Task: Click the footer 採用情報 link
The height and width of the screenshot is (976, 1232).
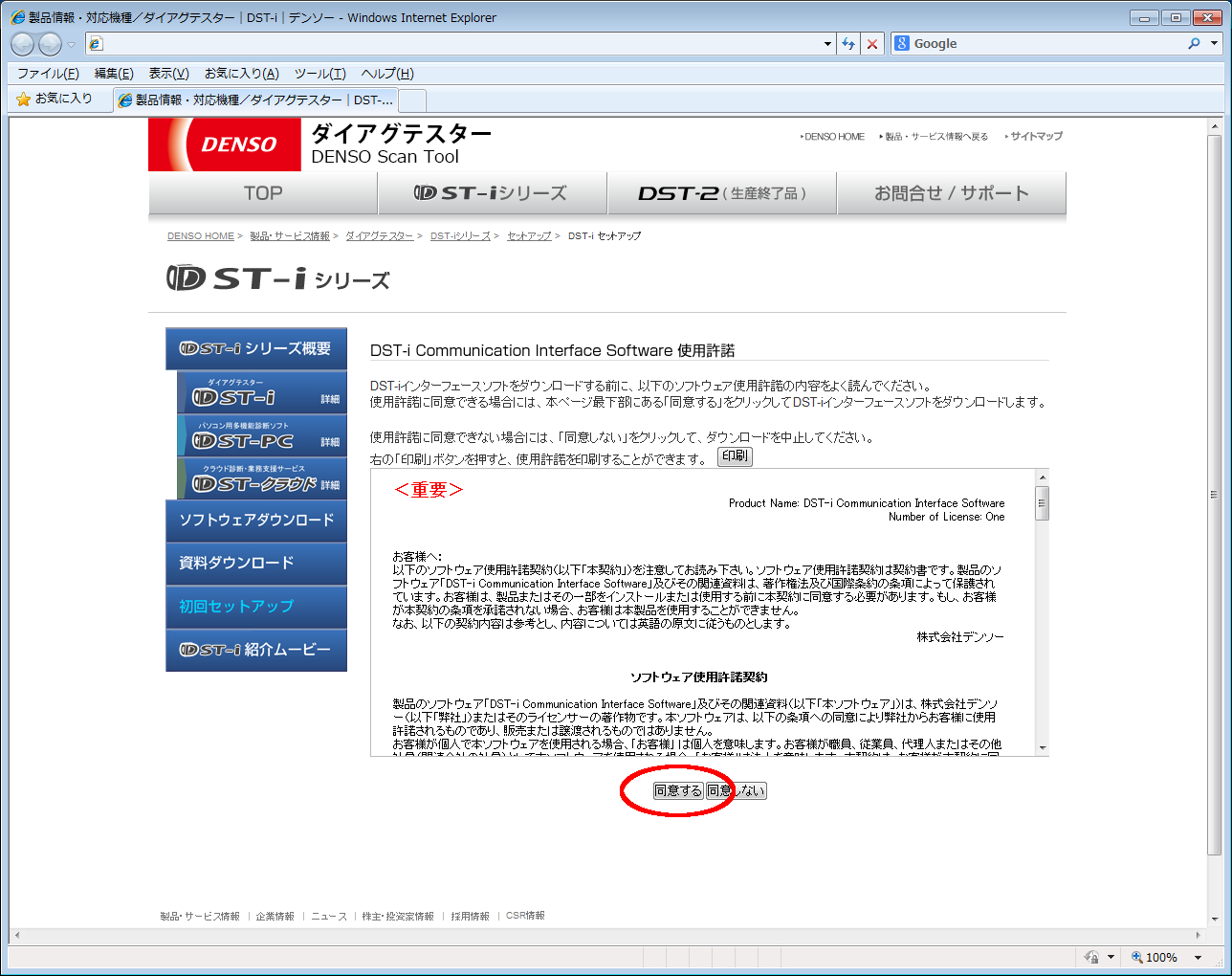Action: click(x=470, y=917)
